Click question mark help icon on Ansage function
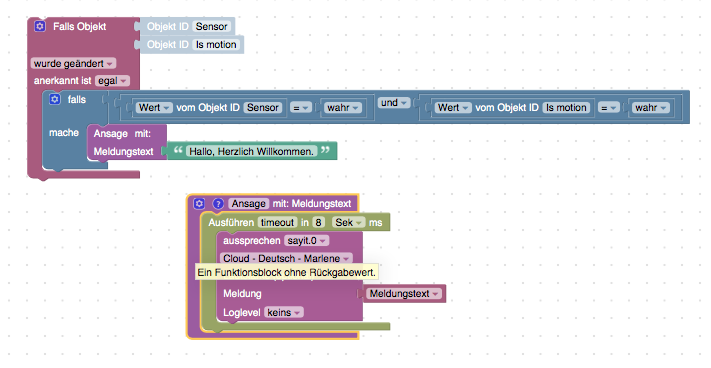This screenshot has height=368, width=711. 218,204
